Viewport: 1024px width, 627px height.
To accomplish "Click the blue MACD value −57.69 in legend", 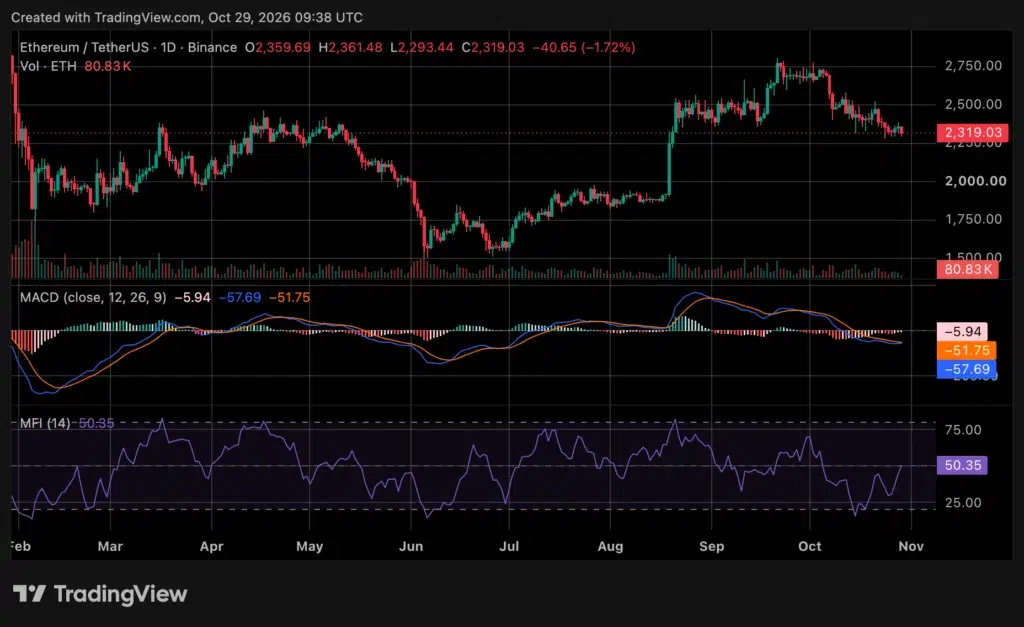I will pyautogui.click(x=240, y=297).
